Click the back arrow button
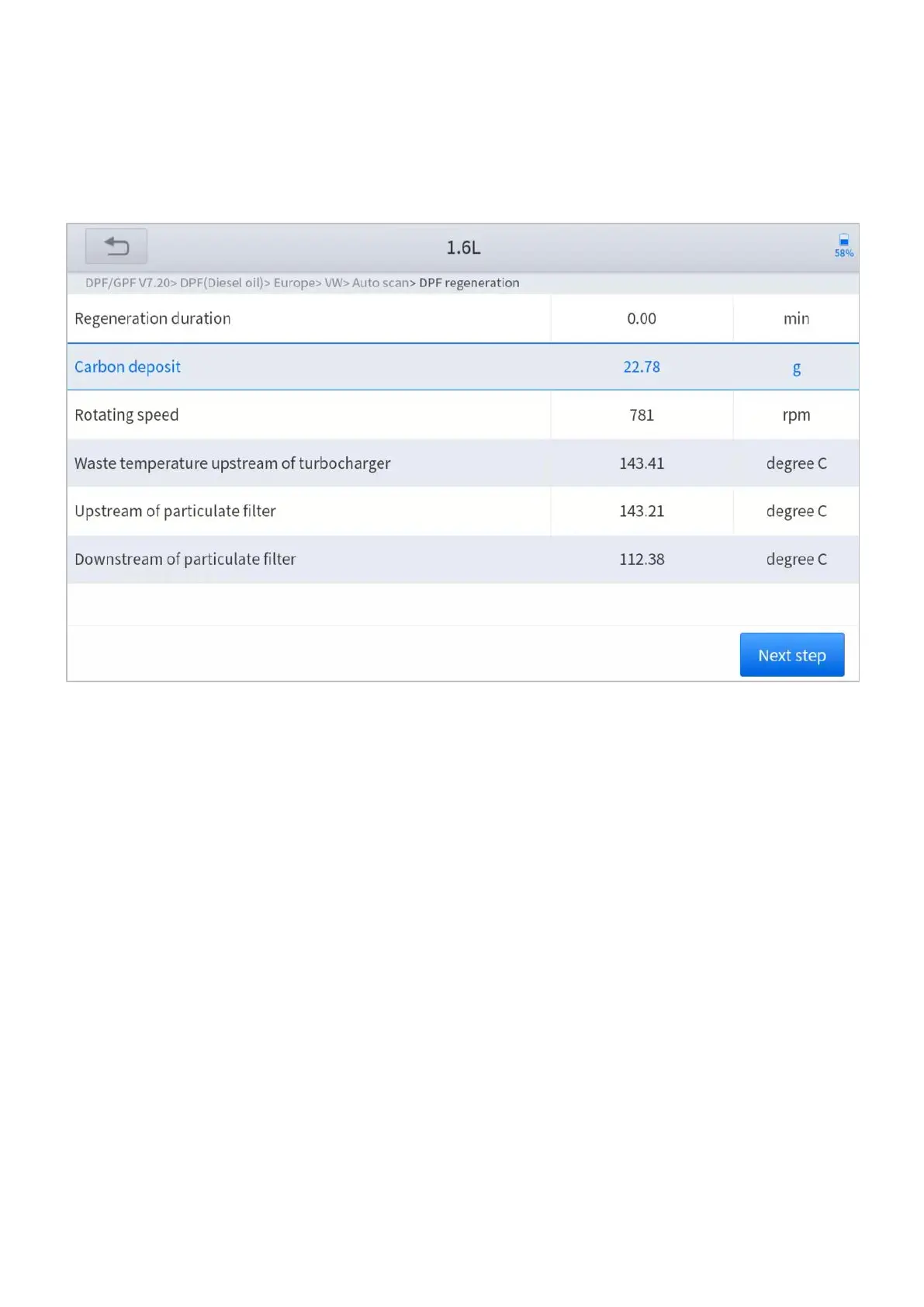 click(116, 246)
